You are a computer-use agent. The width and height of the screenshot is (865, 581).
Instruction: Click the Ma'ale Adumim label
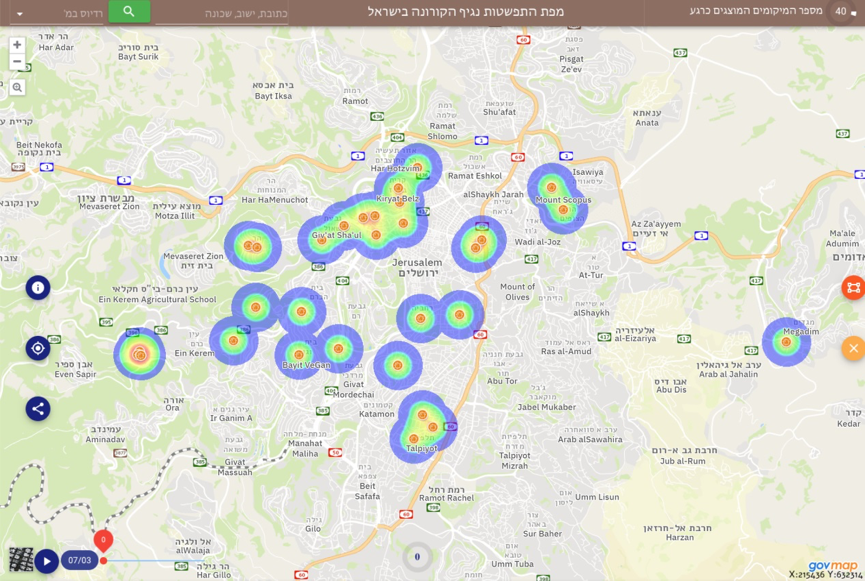842,238
